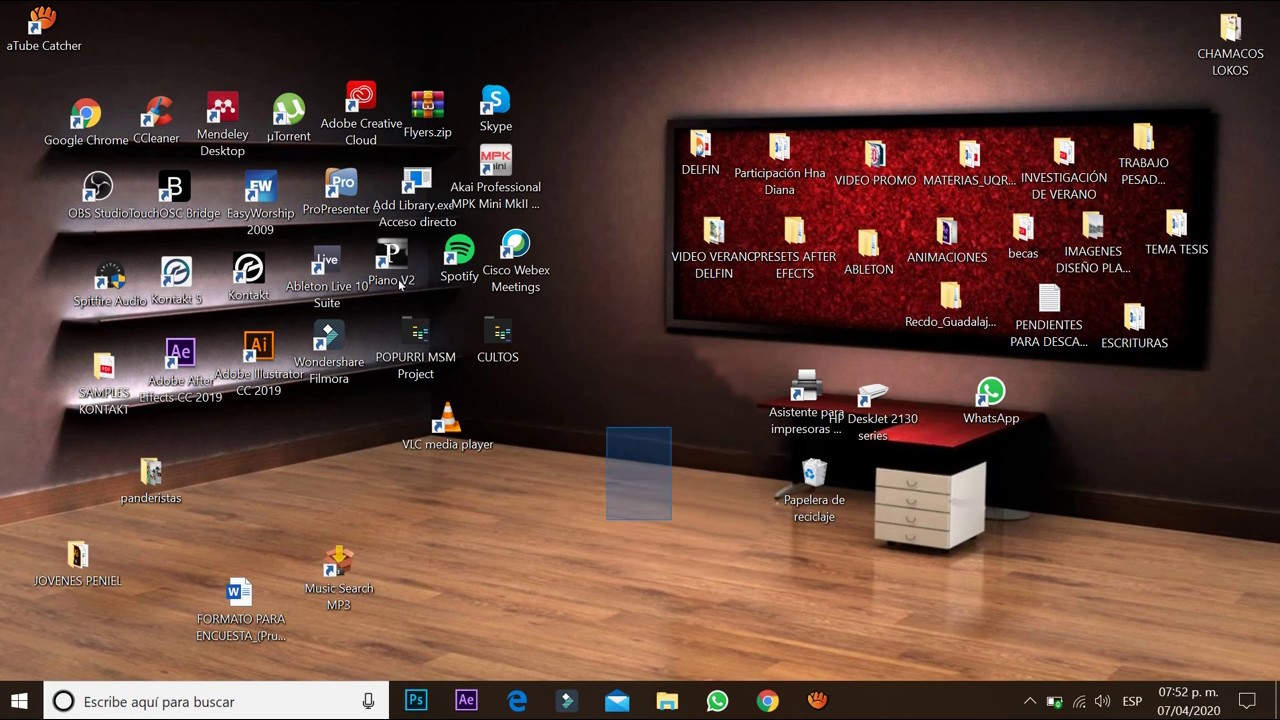Open the notification center
This screenshot has width=1280, height=720.
[x=1247, y=701]
